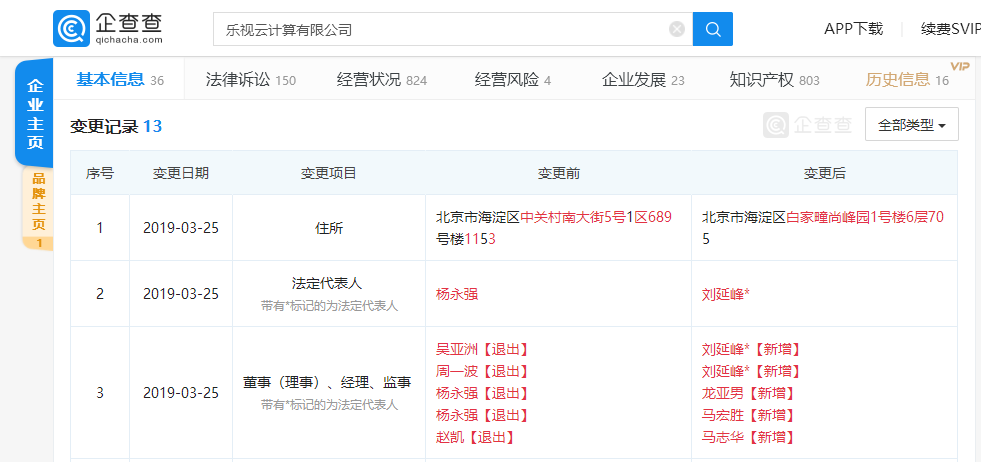Screen dimensions: 981x462
Task: Click 马志华【新增】 entry
Action: point(748,437)
